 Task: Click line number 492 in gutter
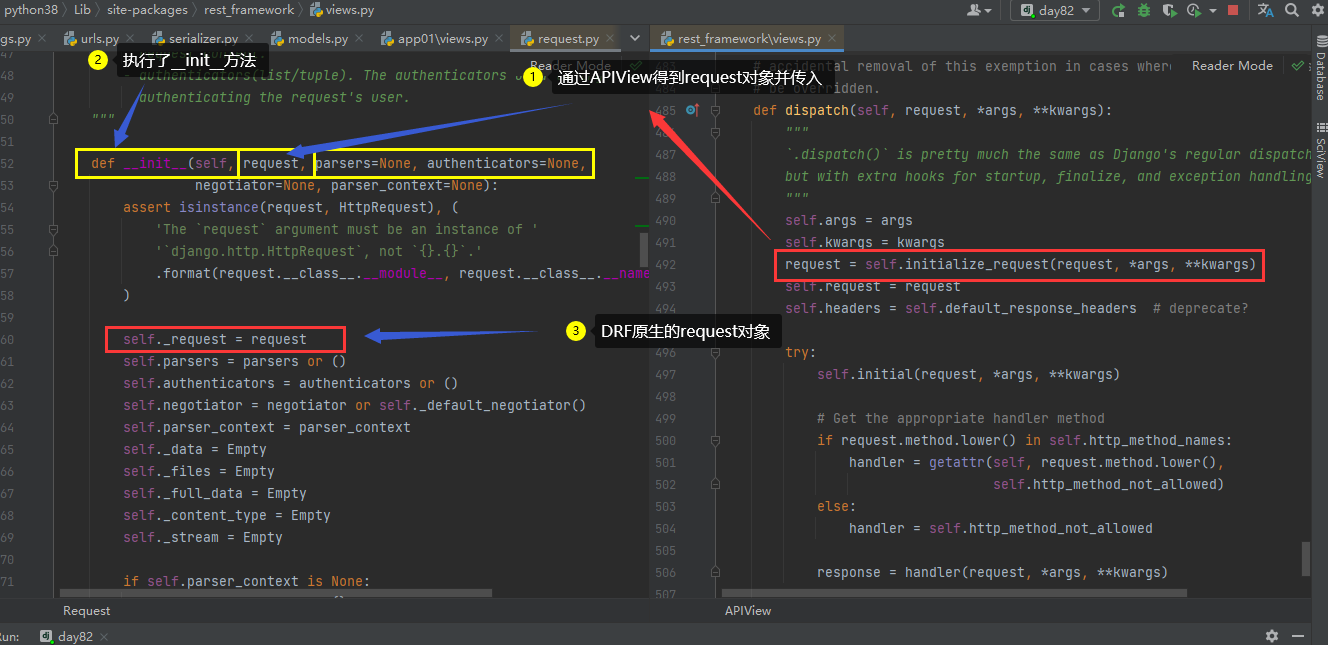666,264
